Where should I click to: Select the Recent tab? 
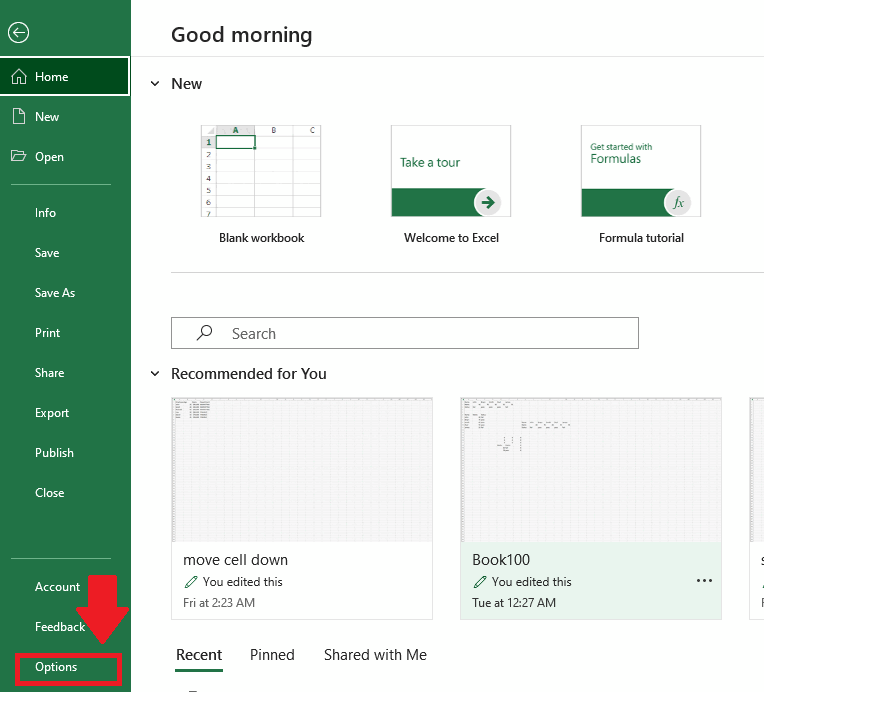(198, 654)
